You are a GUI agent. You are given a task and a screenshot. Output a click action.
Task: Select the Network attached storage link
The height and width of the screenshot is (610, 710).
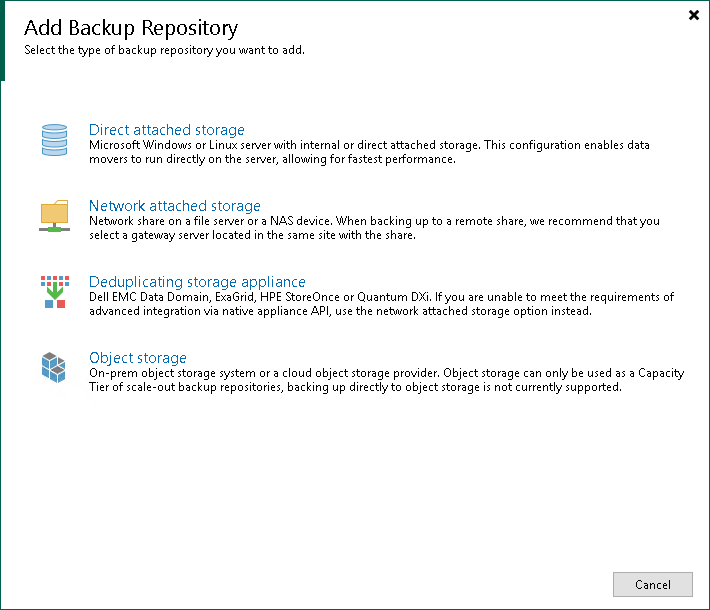pos(175,206)
